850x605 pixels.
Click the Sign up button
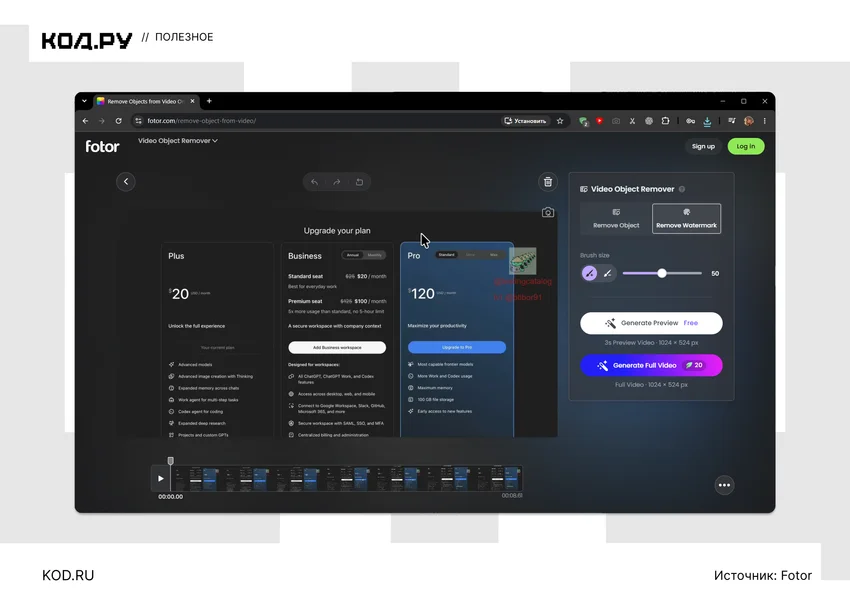click(703, 146)
